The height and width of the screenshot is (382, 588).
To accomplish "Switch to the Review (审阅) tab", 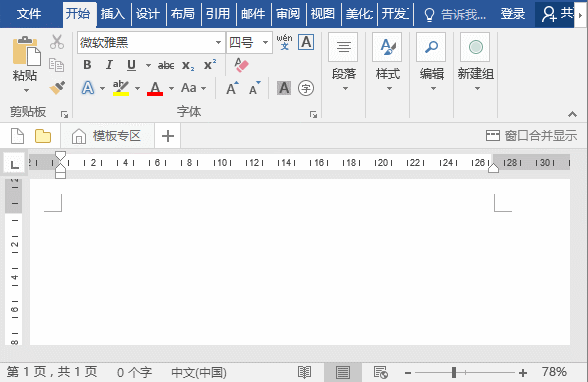I will pos(288,14).
